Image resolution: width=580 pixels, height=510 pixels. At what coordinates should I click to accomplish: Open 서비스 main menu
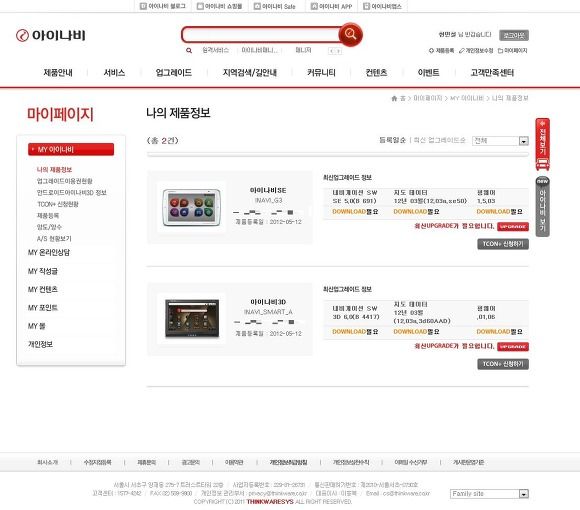click(114, 73)
